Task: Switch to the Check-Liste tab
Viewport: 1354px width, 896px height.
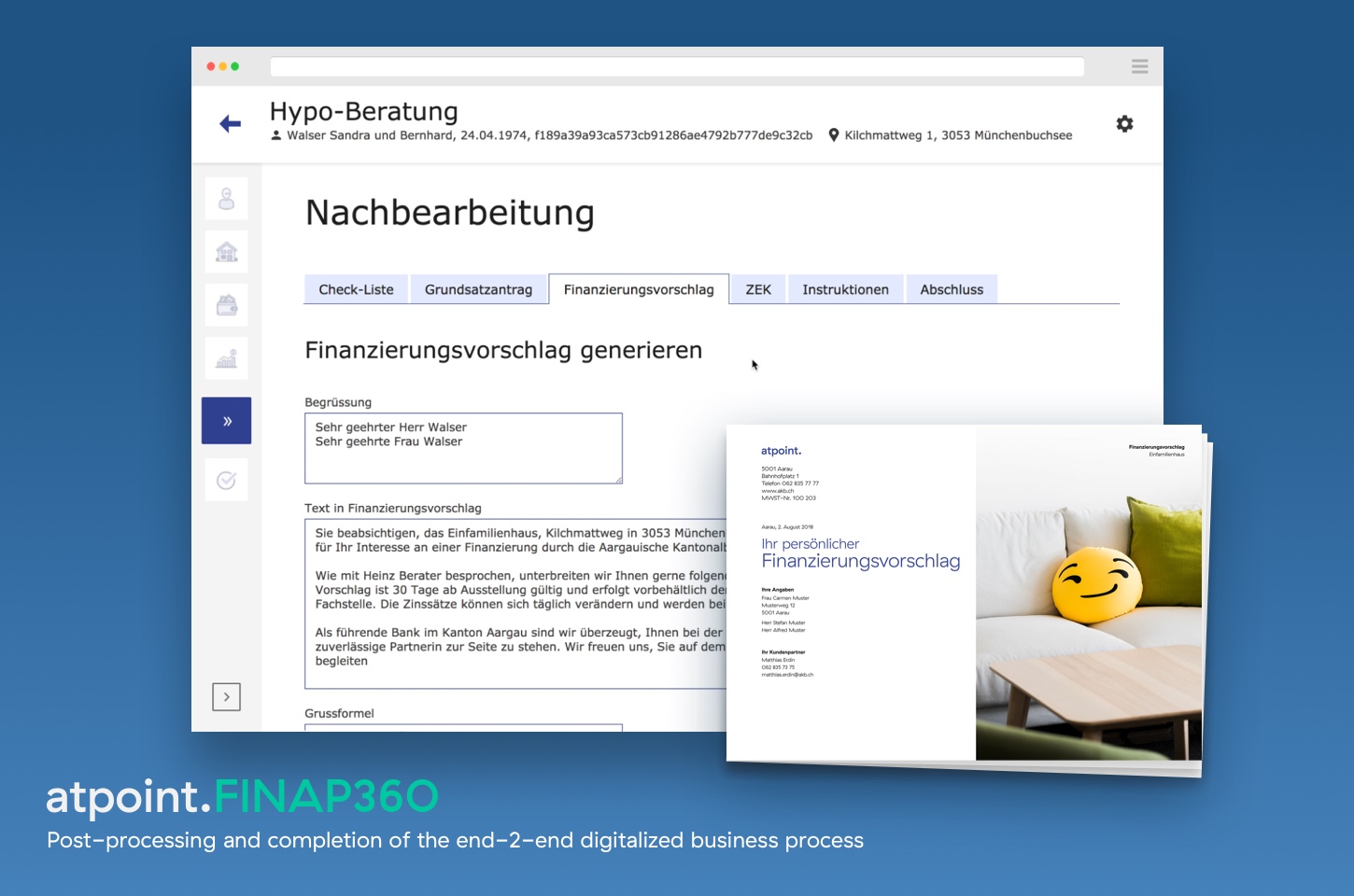Action: [356, 289]
